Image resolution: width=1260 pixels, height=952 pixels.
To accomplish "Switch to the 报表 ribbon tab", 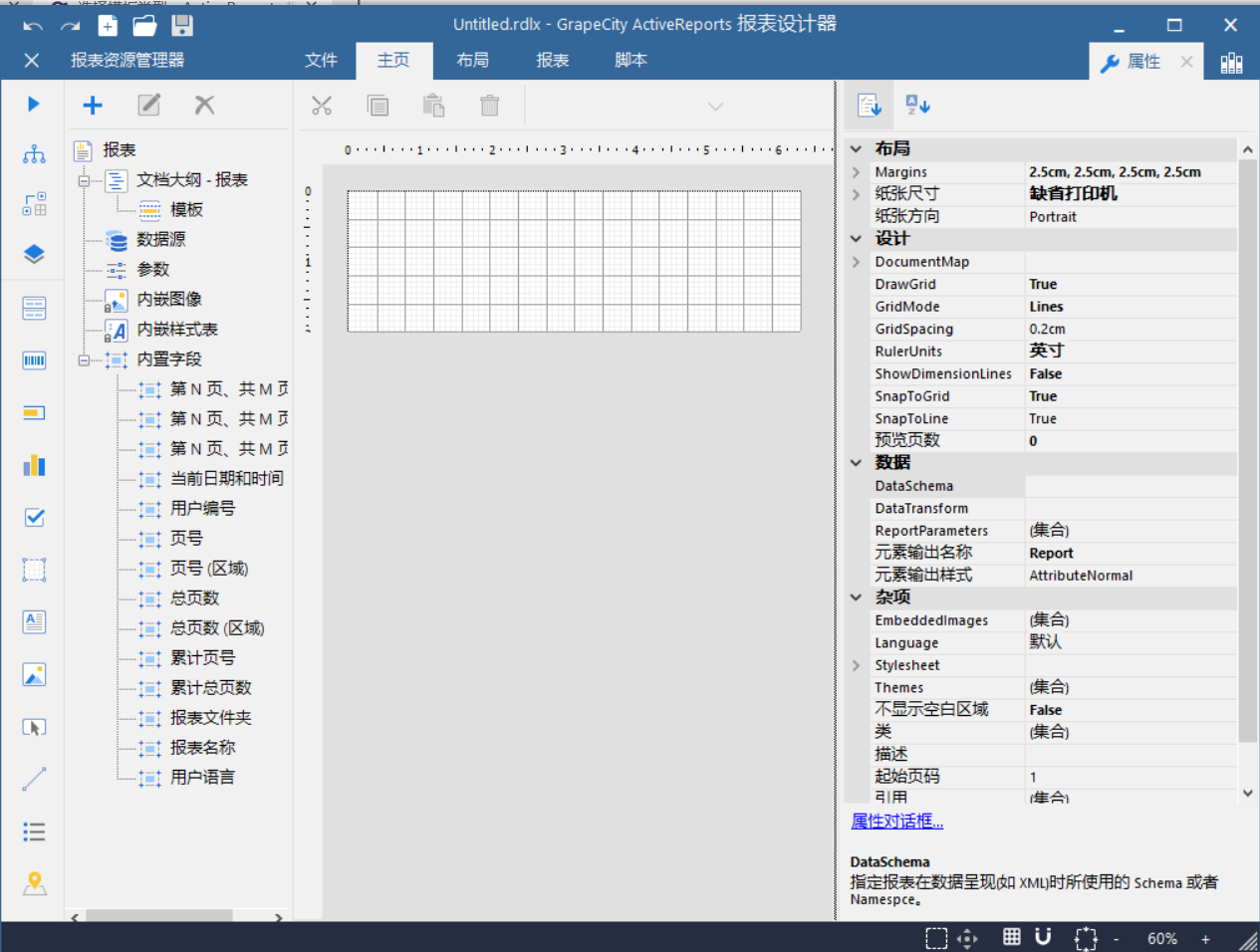I will pos(552,60).
